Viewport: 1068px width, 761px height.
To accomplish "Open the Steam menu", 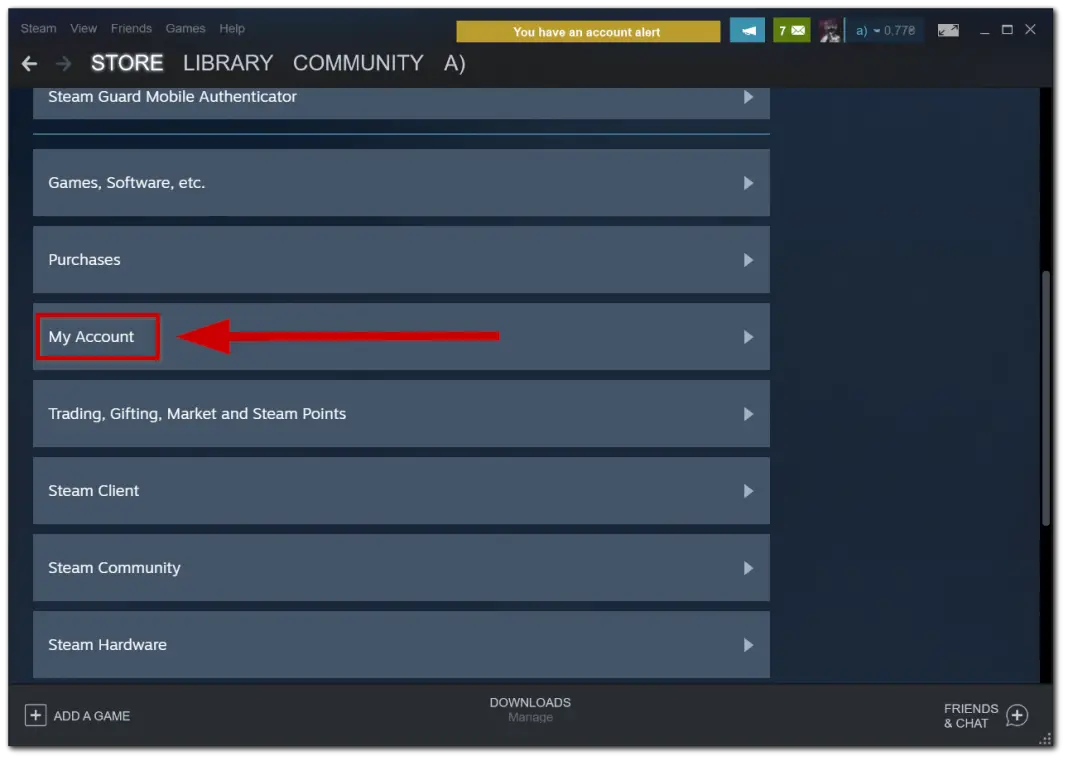I will click(x=37, y=28).
